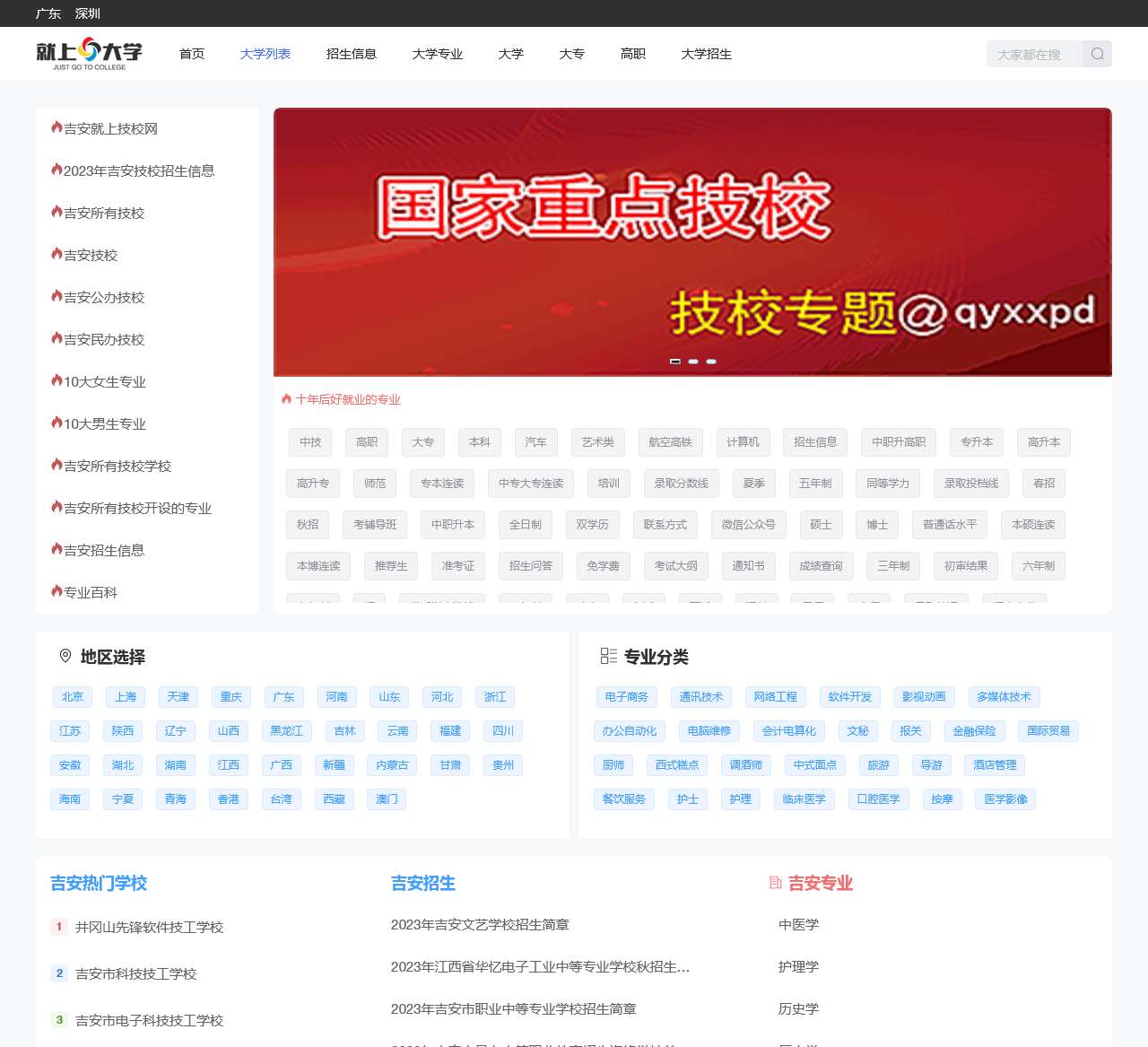Click flame icon beside 10大男生专业
1148x1047 pixels.
coord(57,423)
